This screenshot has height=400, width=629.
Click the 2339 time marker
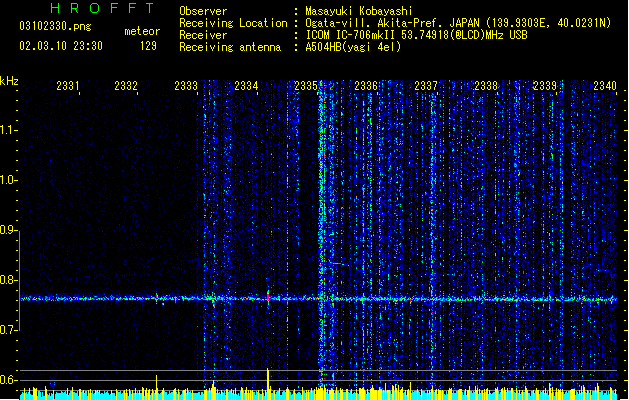point(545,85)
